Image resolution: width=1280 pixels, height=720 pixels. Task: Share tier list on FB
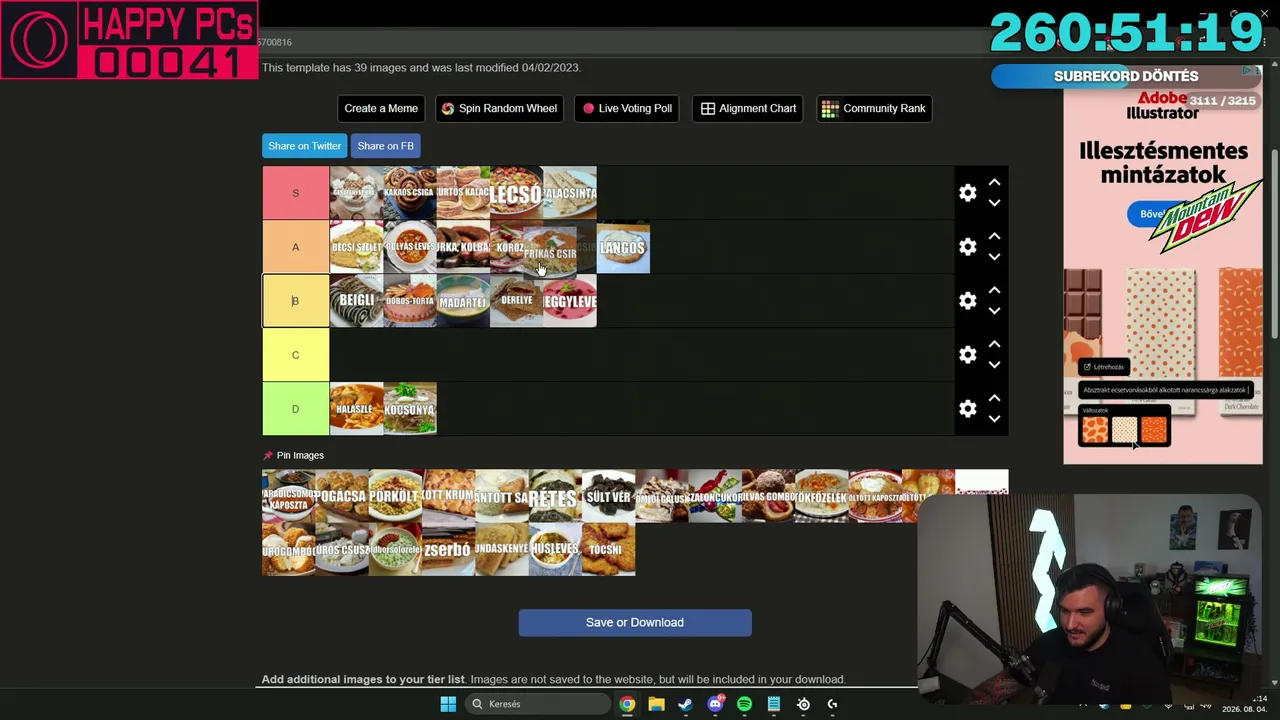(385, 146)
